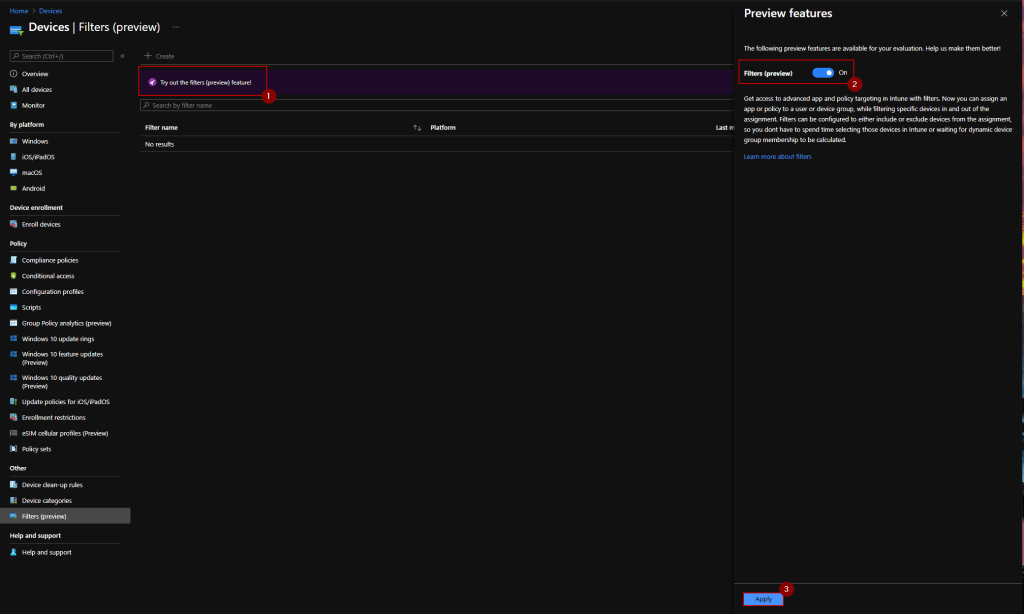Select Windows 10 update rings item
The width and height of the screenshot is (1024, 614).
(x=57, y=339)
